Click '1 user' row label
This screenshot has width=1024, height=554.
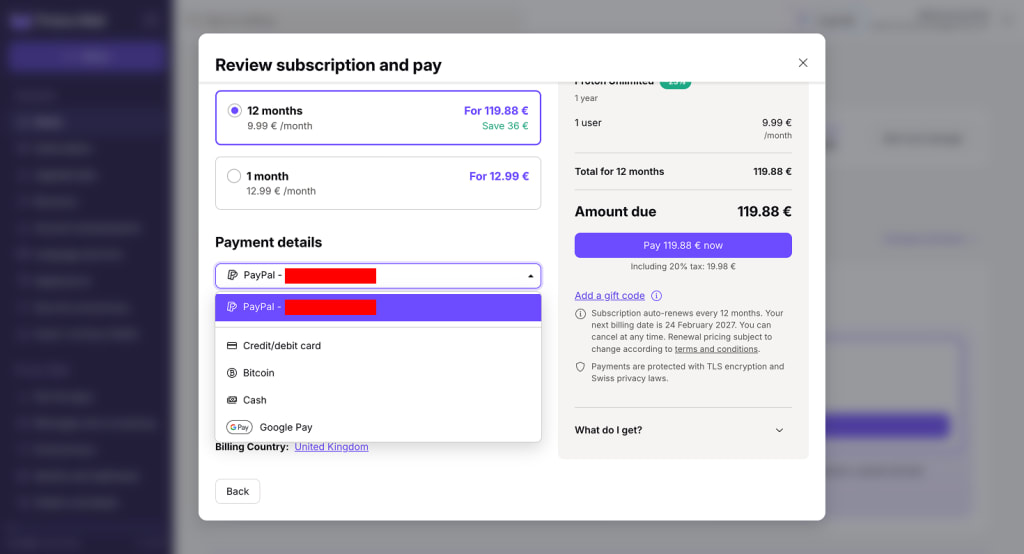click(x=588, y=122)
